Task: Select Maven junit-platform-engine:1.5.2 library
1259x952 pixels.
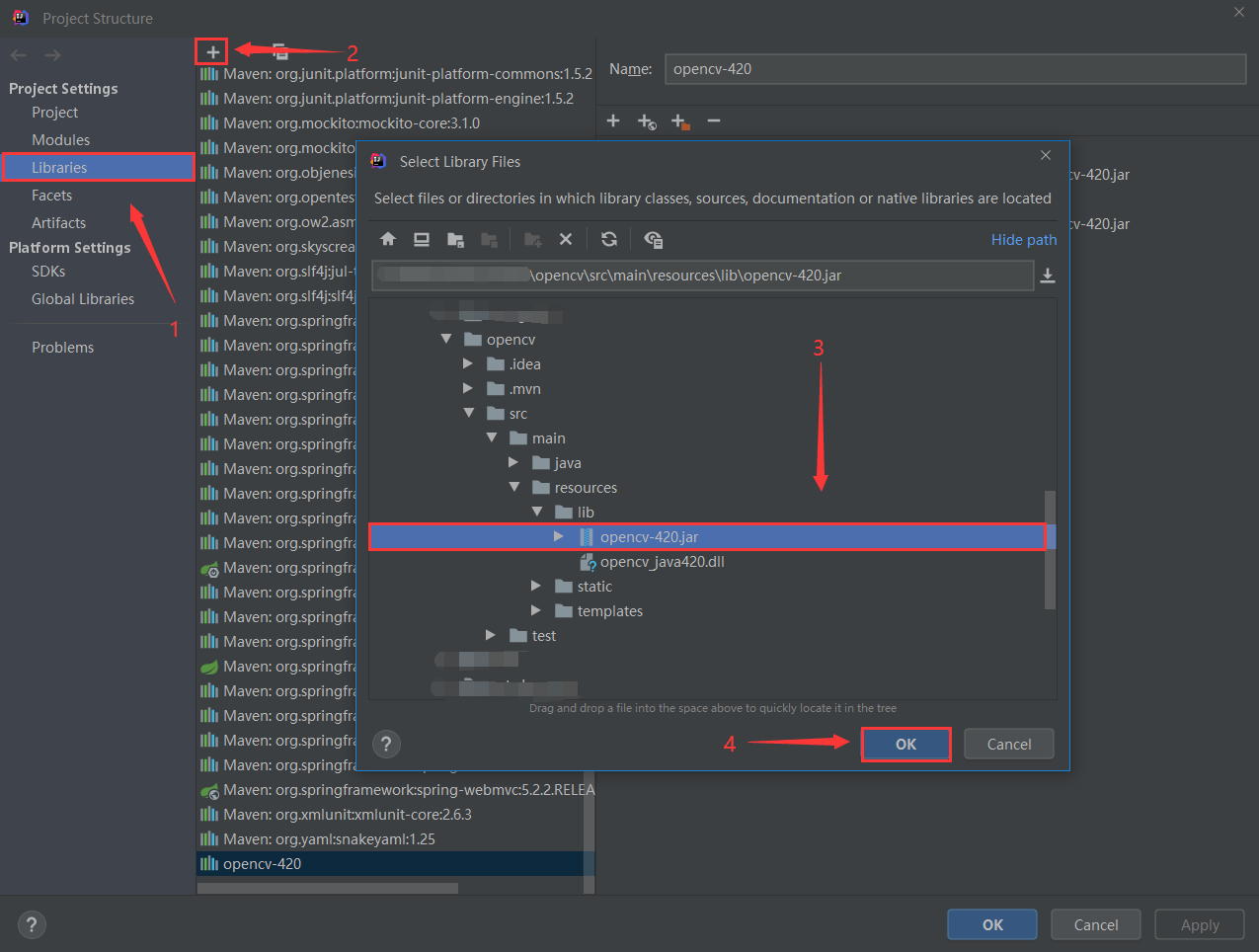Action: pyautogui.click(x=399, y=99)
